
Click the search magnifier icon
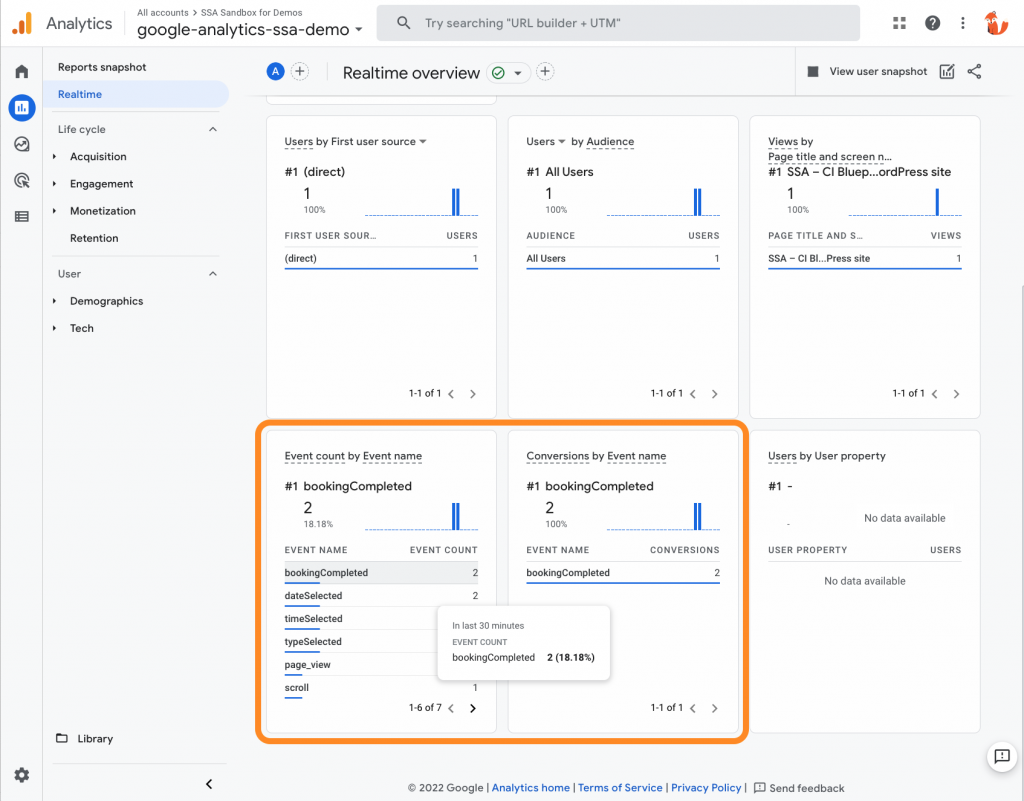(x=404, y=23)
